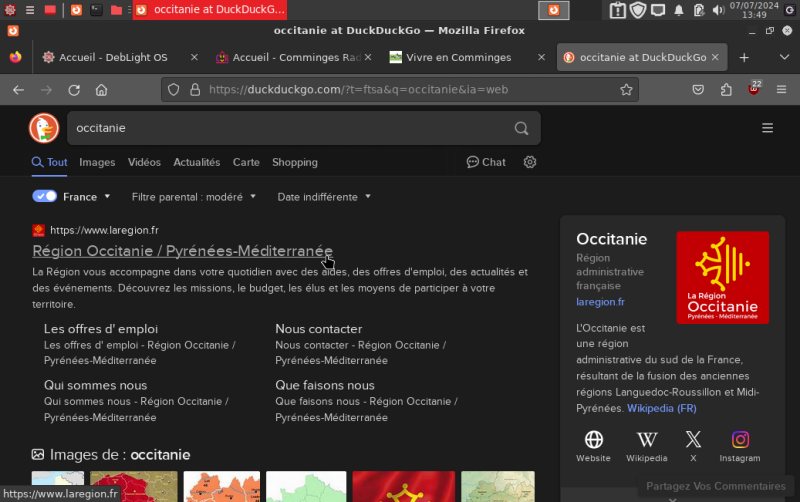Image resolution: width=800 pixels, height=502 pixels.
Task: Click the search magnifier icon in search box
Action: coord(521,128)
